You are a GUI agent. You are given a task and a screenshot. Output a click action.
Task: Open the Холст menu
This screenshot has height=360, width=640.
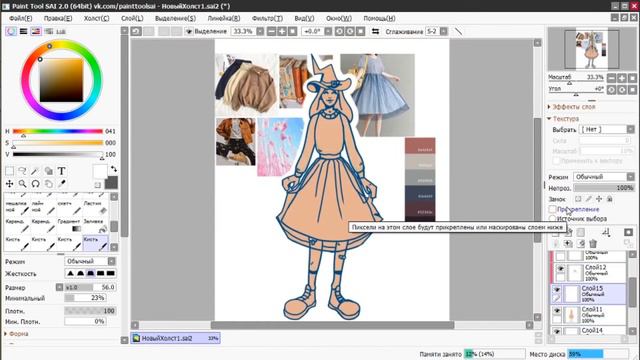[x=97, y=18]
